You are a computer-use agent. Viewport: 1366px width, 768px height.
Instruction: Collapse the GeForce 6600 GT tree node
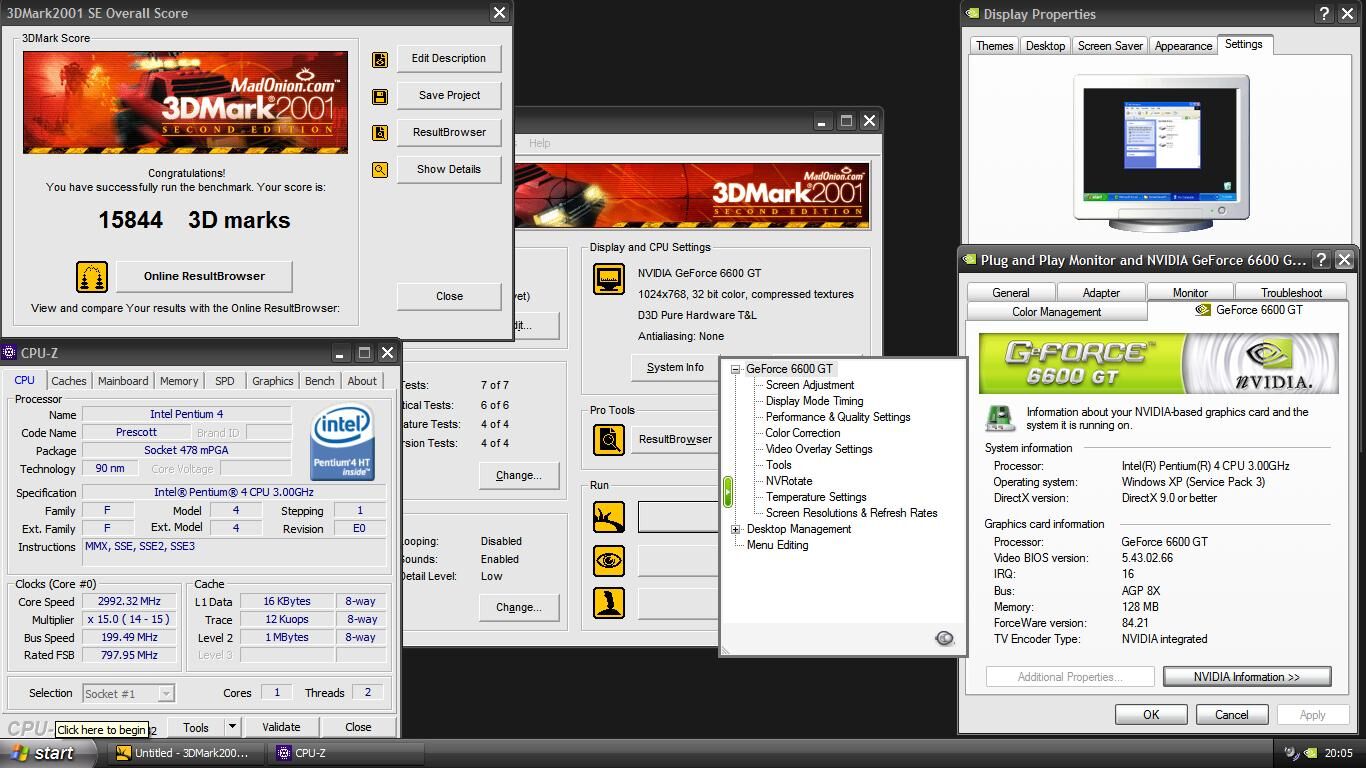click(735, 369)
